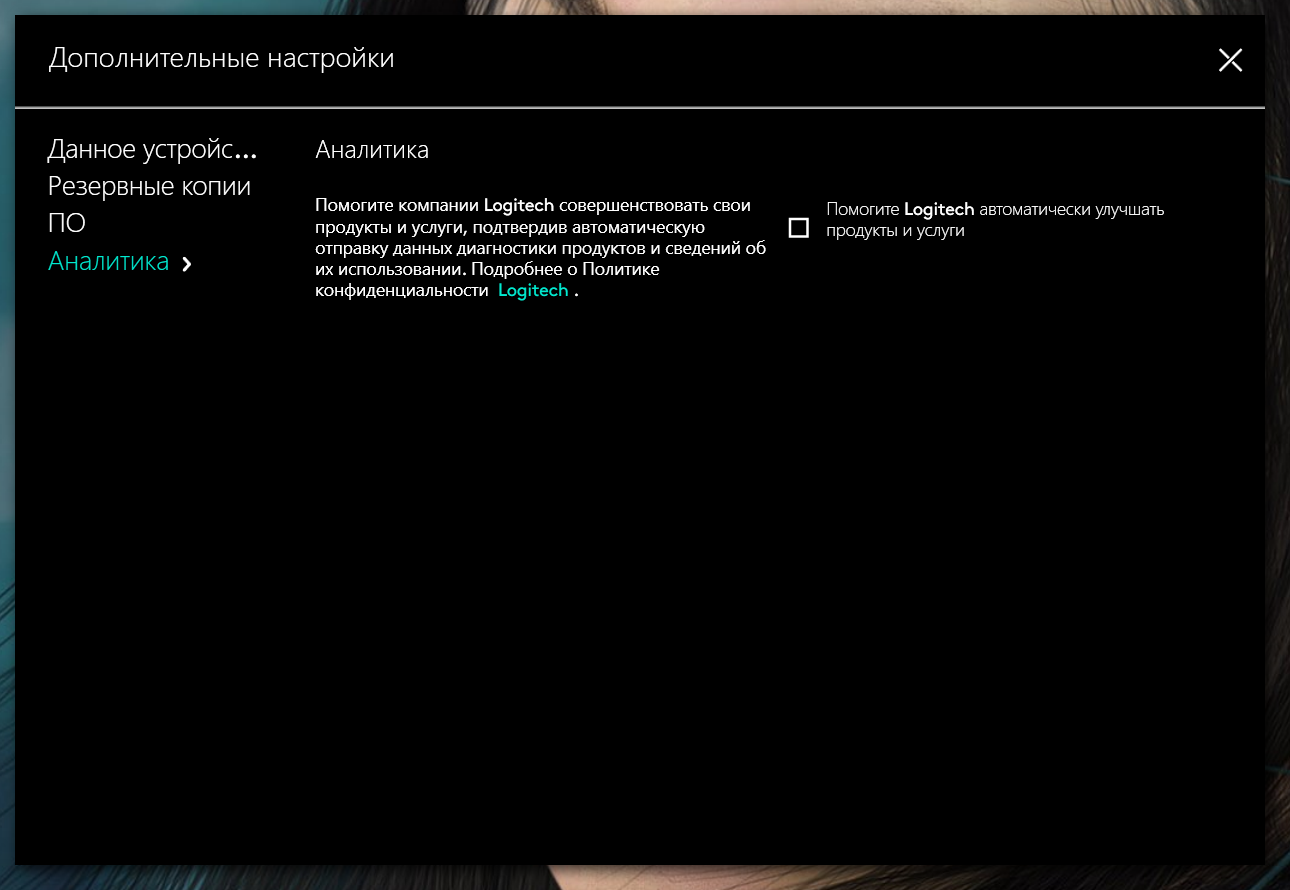Select Аналитика in the left sidebar
The width and height of the screenshot is (1290, 890).
[x=109, y=262]
